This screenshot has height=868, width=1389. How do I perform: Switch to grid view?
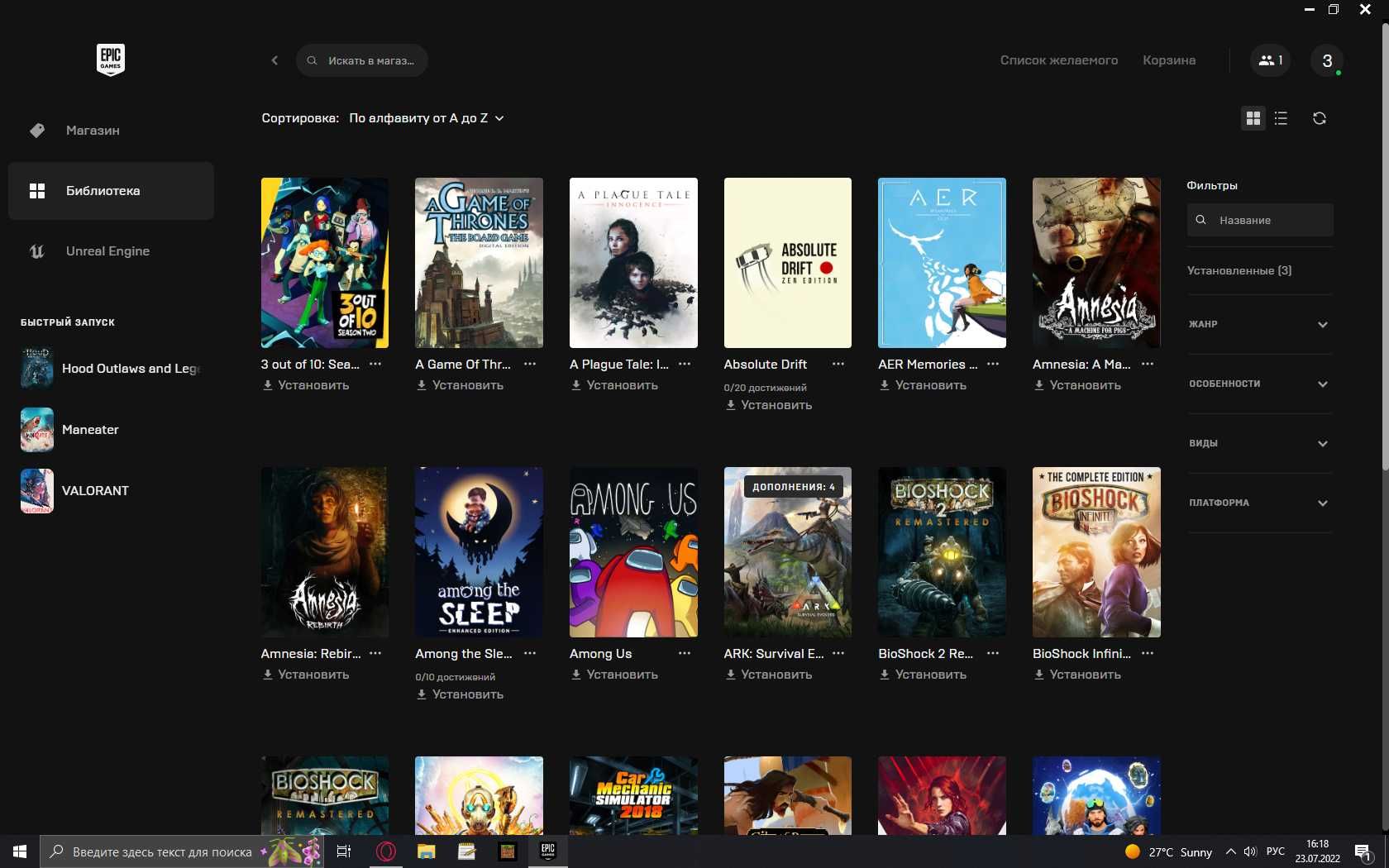point(1253,118)
